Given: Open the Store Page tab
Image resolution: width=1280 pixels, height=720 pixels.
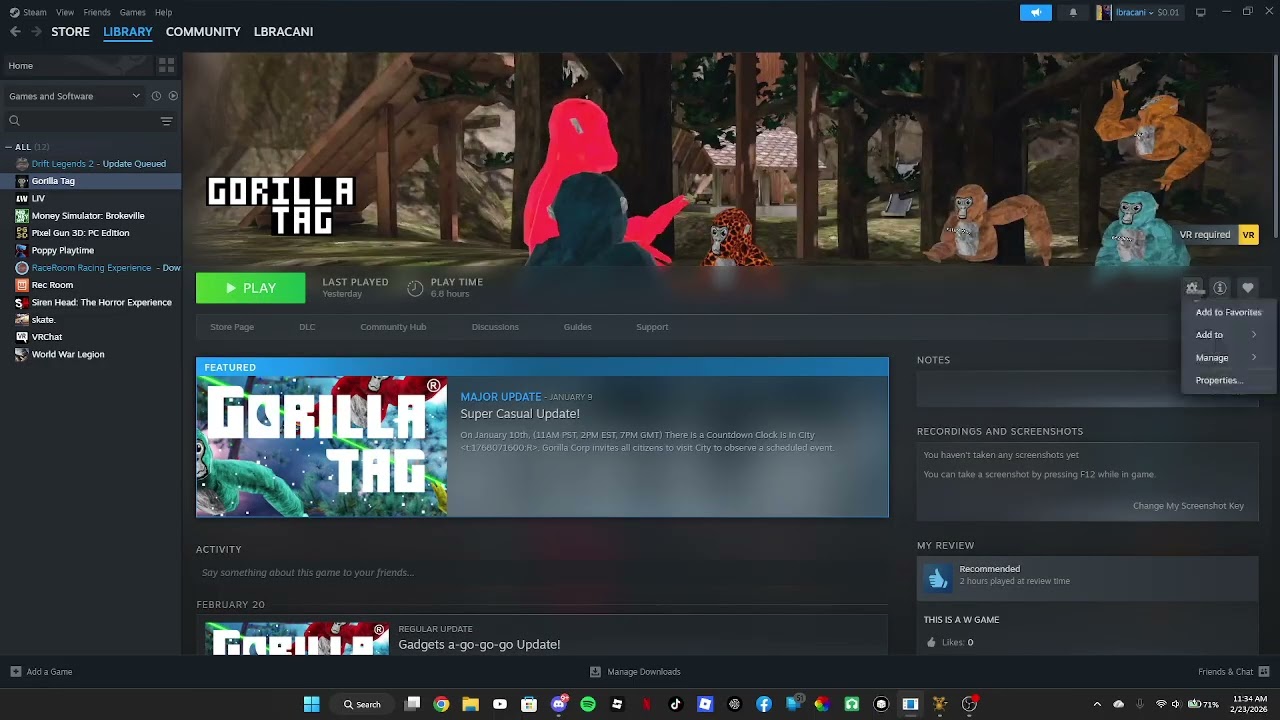Looking at the screenshot, I should pos(232,327).
